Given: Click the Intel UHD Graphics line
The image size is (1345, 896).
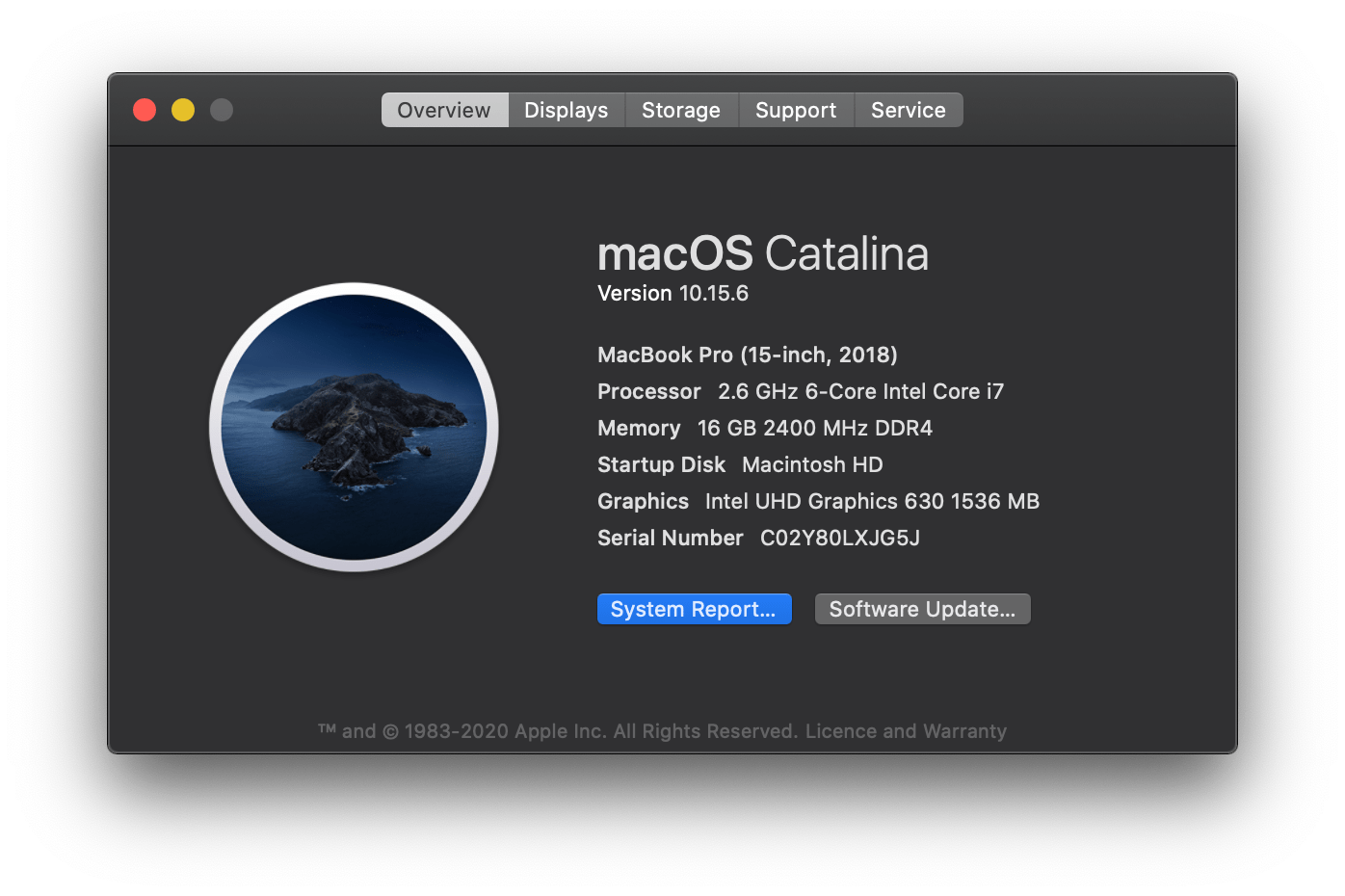Looking at the screenshot, I should [818, 501].
